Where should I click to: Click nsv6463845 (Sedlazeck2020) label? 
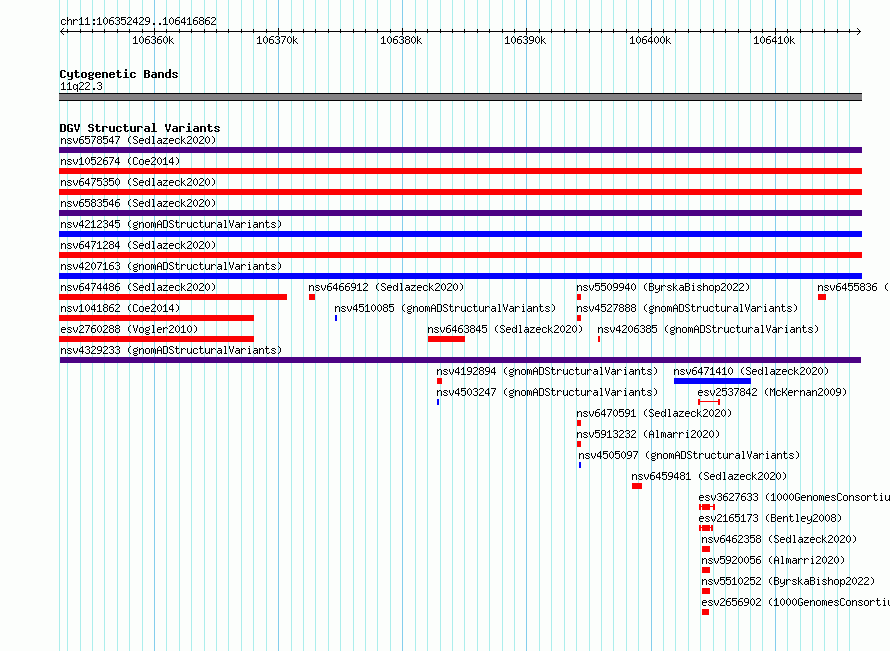point(505,329)
